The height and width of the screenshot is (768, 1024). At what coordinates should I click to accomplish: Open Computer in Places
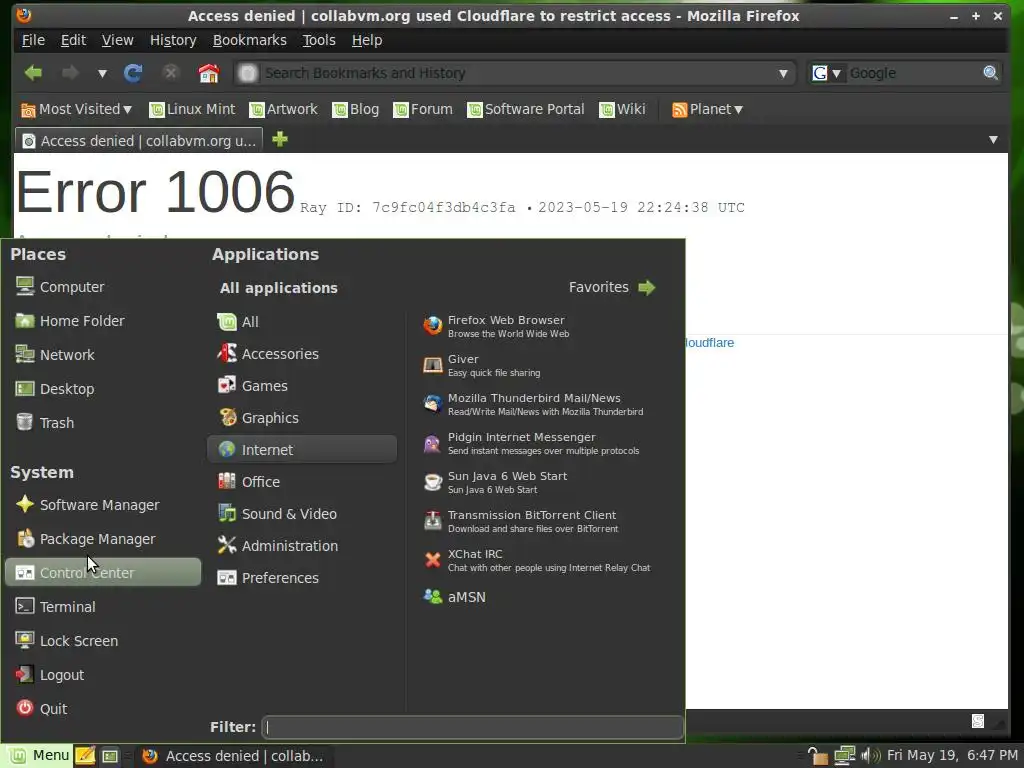(103, 287)
